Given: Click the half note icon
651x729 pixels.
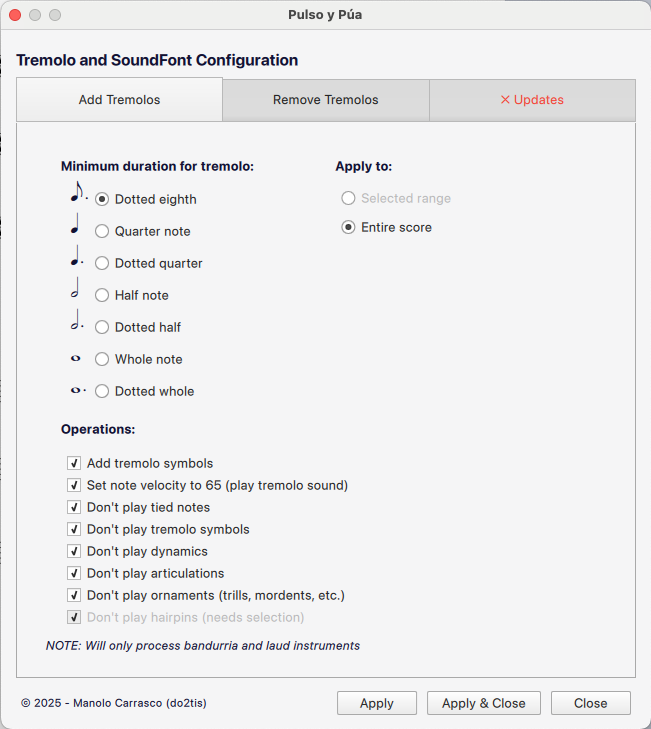Looking at the screenshot, I should click(75, 290).
